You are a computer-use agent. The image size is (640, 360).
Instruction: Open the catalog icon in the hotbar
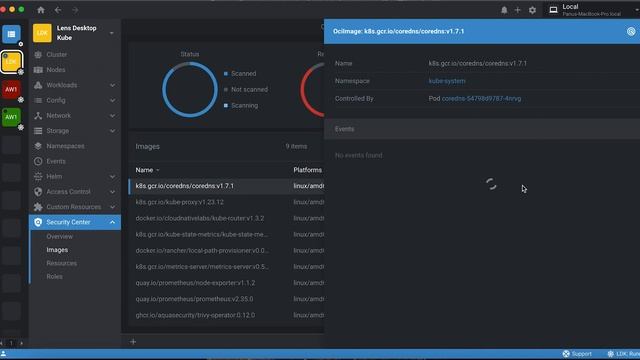[x=11, y=34]
